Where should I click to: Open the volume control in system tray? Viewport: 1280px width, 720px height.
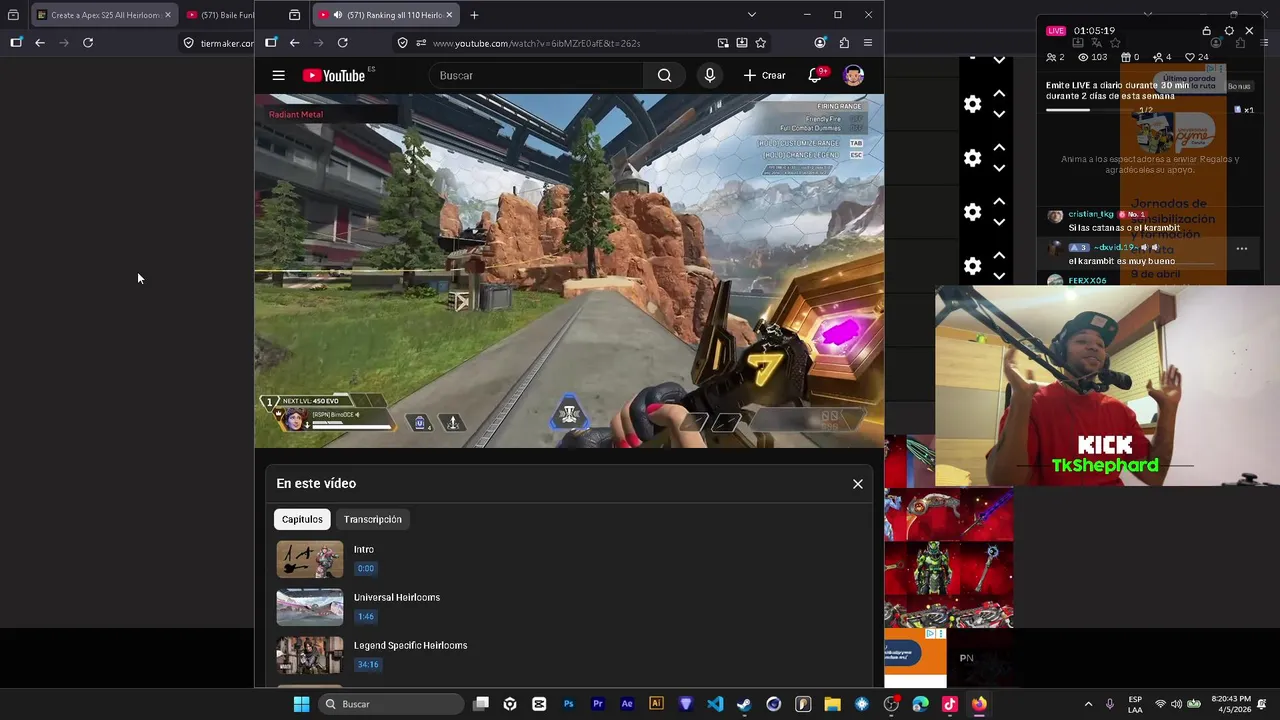tap(1176, 704)
